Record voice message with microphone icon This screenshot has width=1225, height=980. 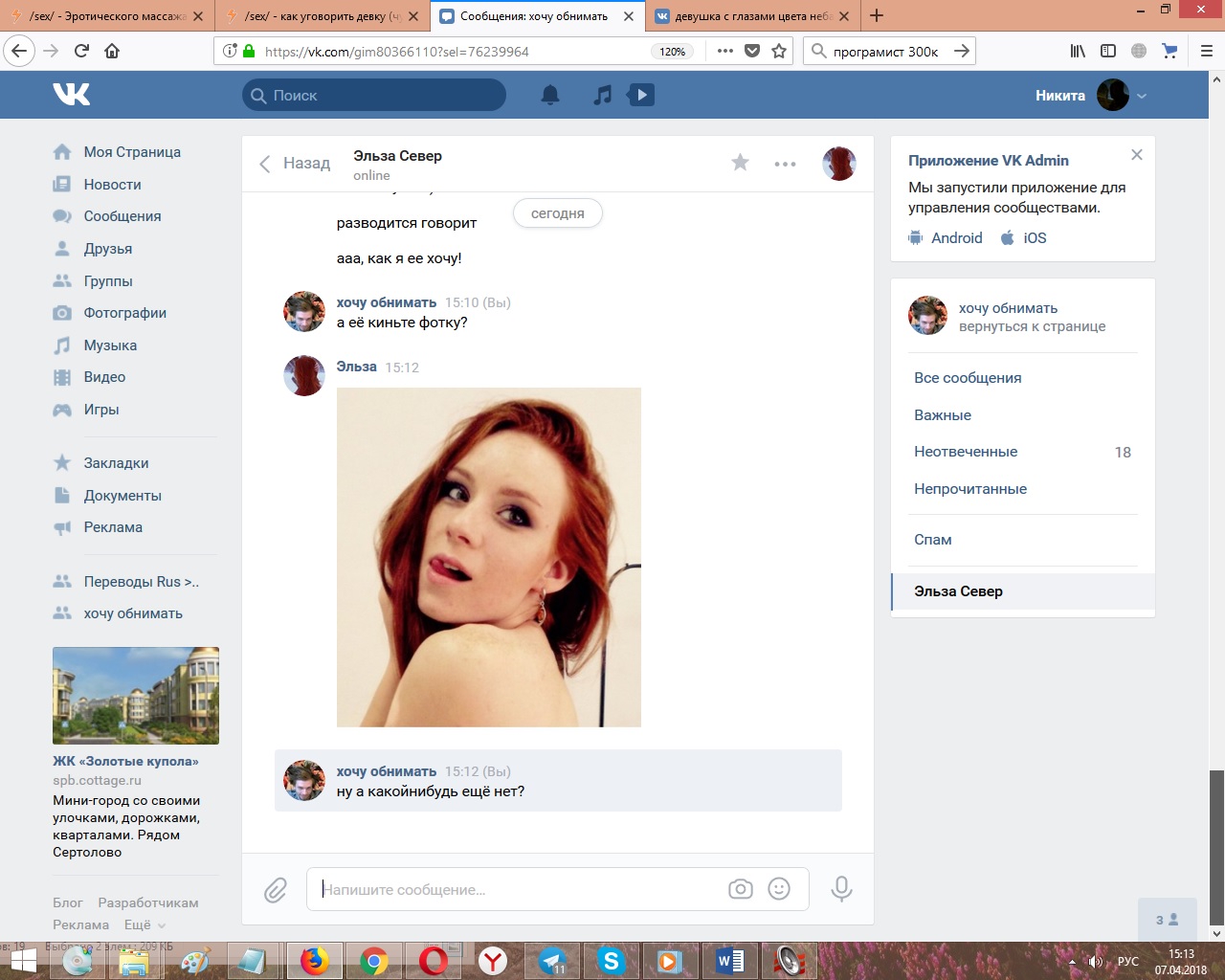pyautogui.click(x=841, y=889)
